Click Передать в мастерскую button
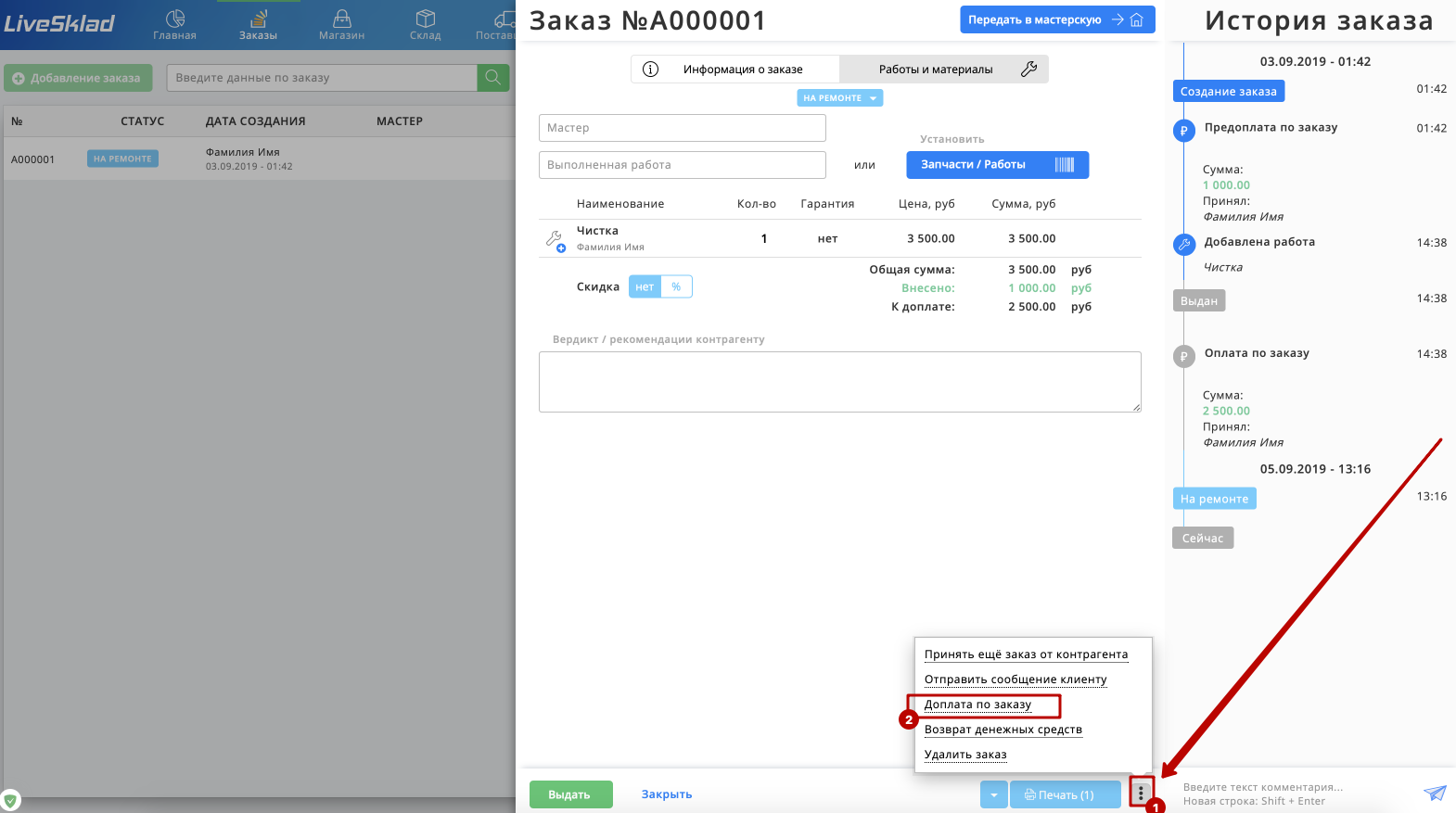Image resolution: width=1456 pixels, height=813 pixels. click(x=1057, y=19)
